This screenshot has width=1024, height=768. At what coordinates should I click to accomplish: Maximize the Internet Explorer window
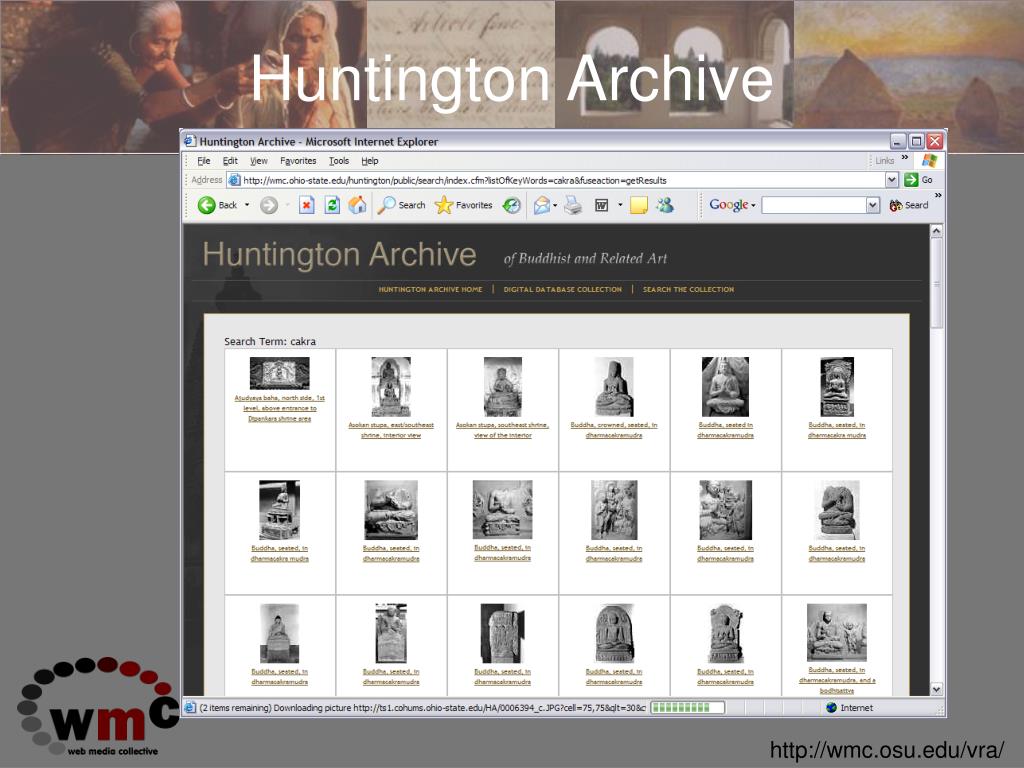(x=917, y=141)
